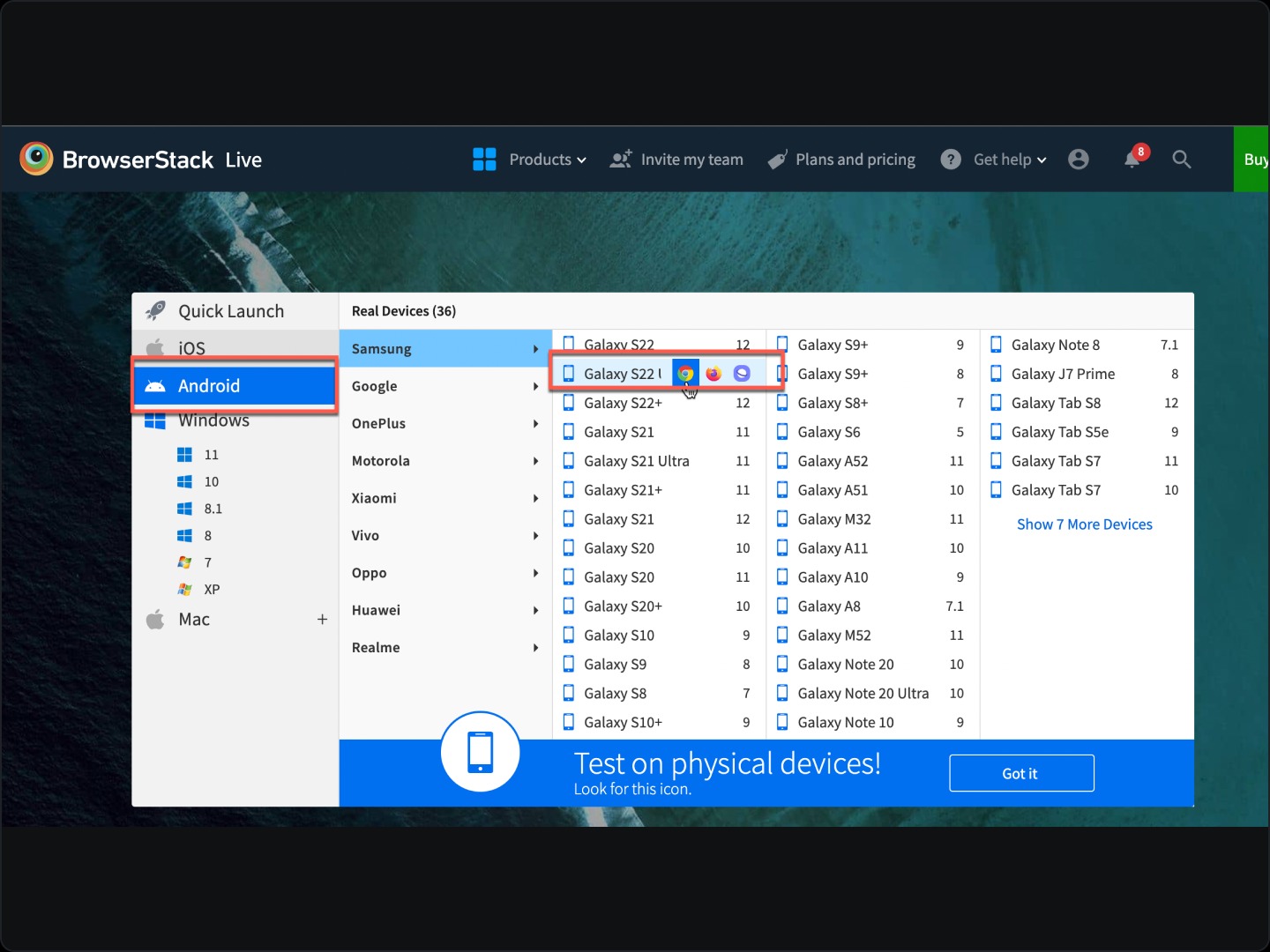The height and width of the screenshot is (952, 1270).
Task: Select Galaxy S8 version 7
Action: point(658,694)
